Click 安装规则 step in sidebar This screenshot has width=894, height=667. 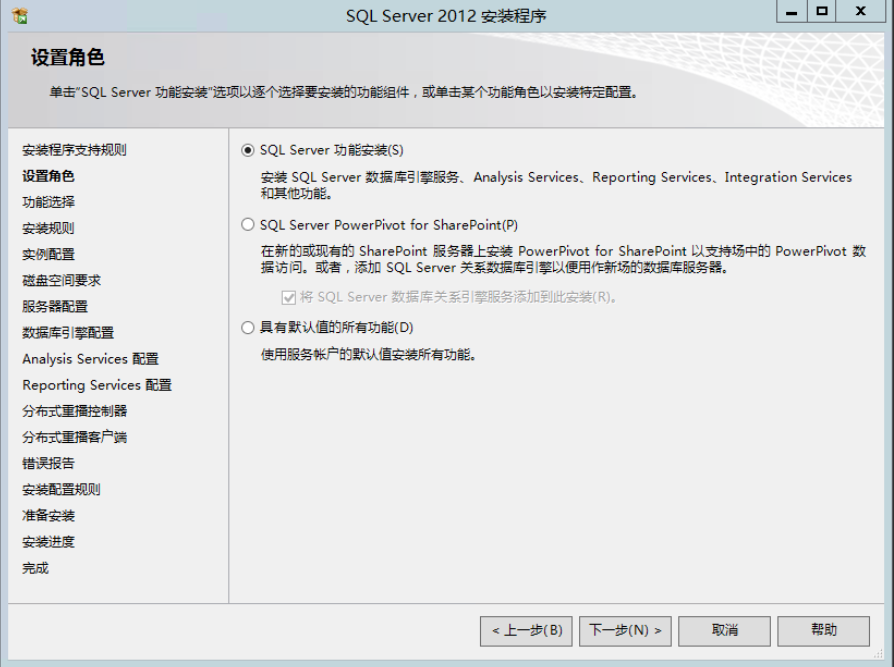tap(48, 229)
